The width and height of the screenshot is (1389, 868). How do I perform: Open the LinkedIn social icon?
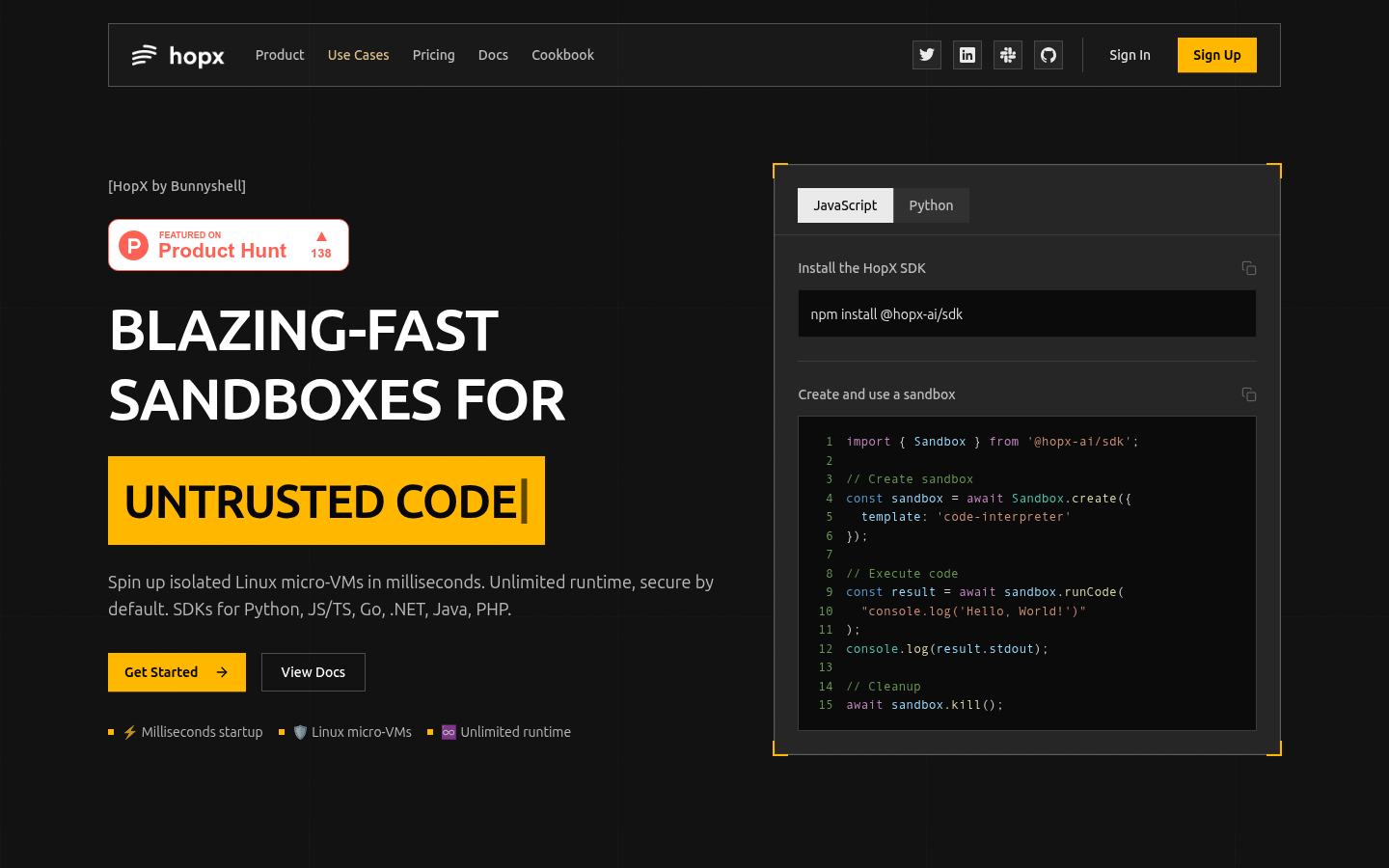967,55
